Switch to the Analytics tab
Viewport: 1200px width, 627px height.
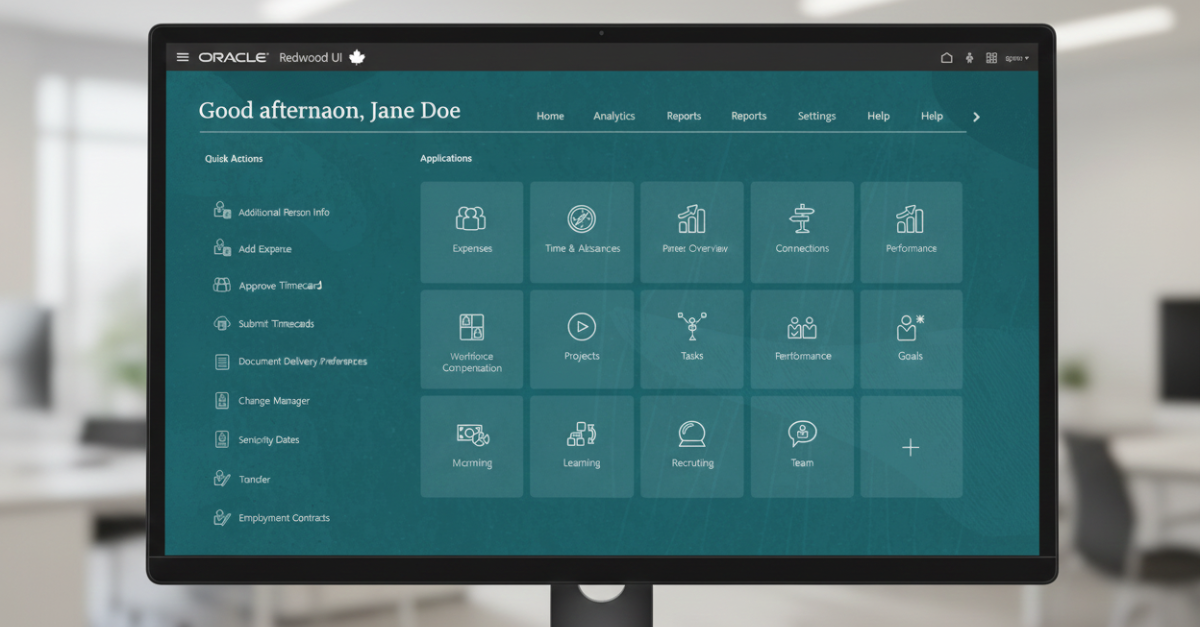coord(614,116)
